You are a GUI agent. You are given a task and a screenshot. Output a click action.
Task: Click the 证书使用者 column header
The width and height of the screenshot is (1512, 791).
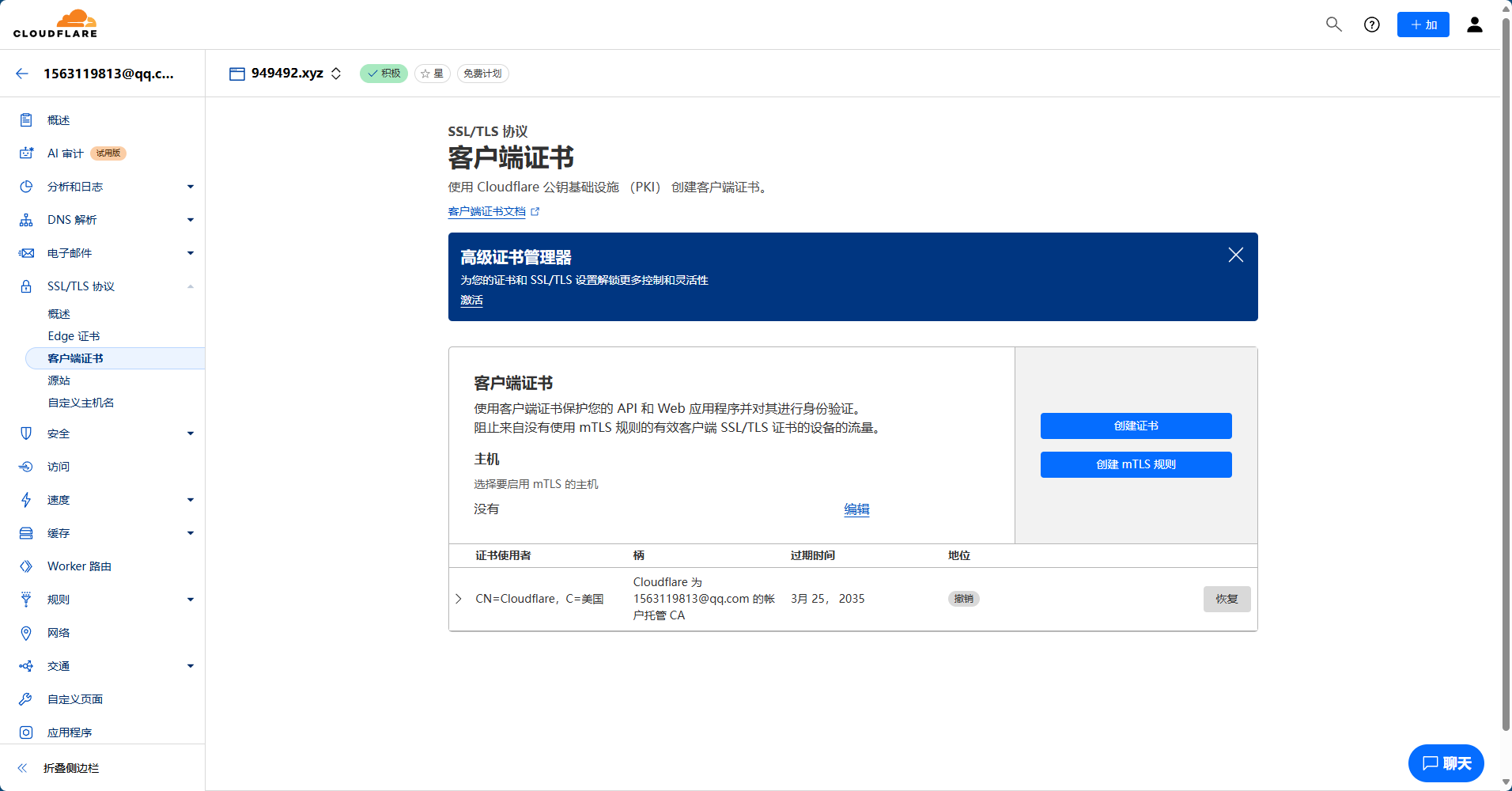click(x=503, y=555)
